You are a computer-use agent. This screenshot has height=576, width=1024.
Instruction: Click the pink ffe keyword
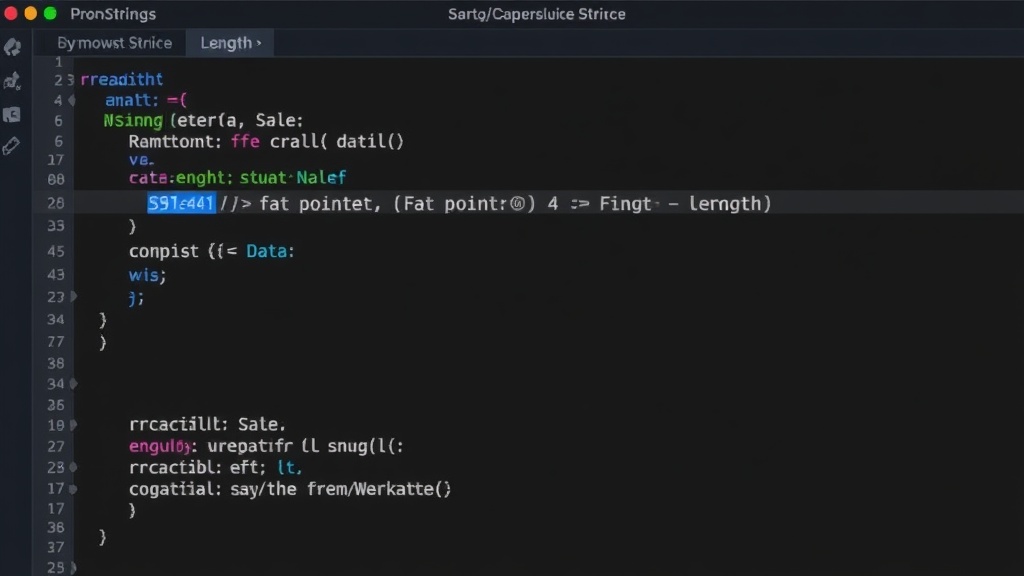click(246, 142)
